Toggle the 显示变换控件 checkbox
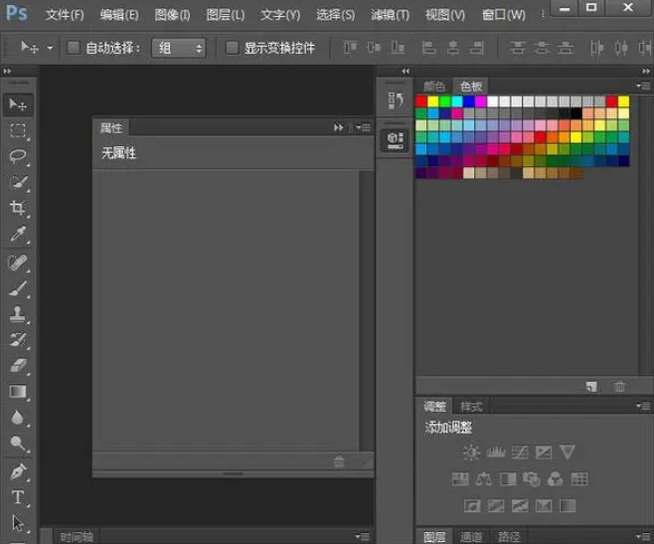This screenshot has height=544, width=654. click(x=232, y=48)
